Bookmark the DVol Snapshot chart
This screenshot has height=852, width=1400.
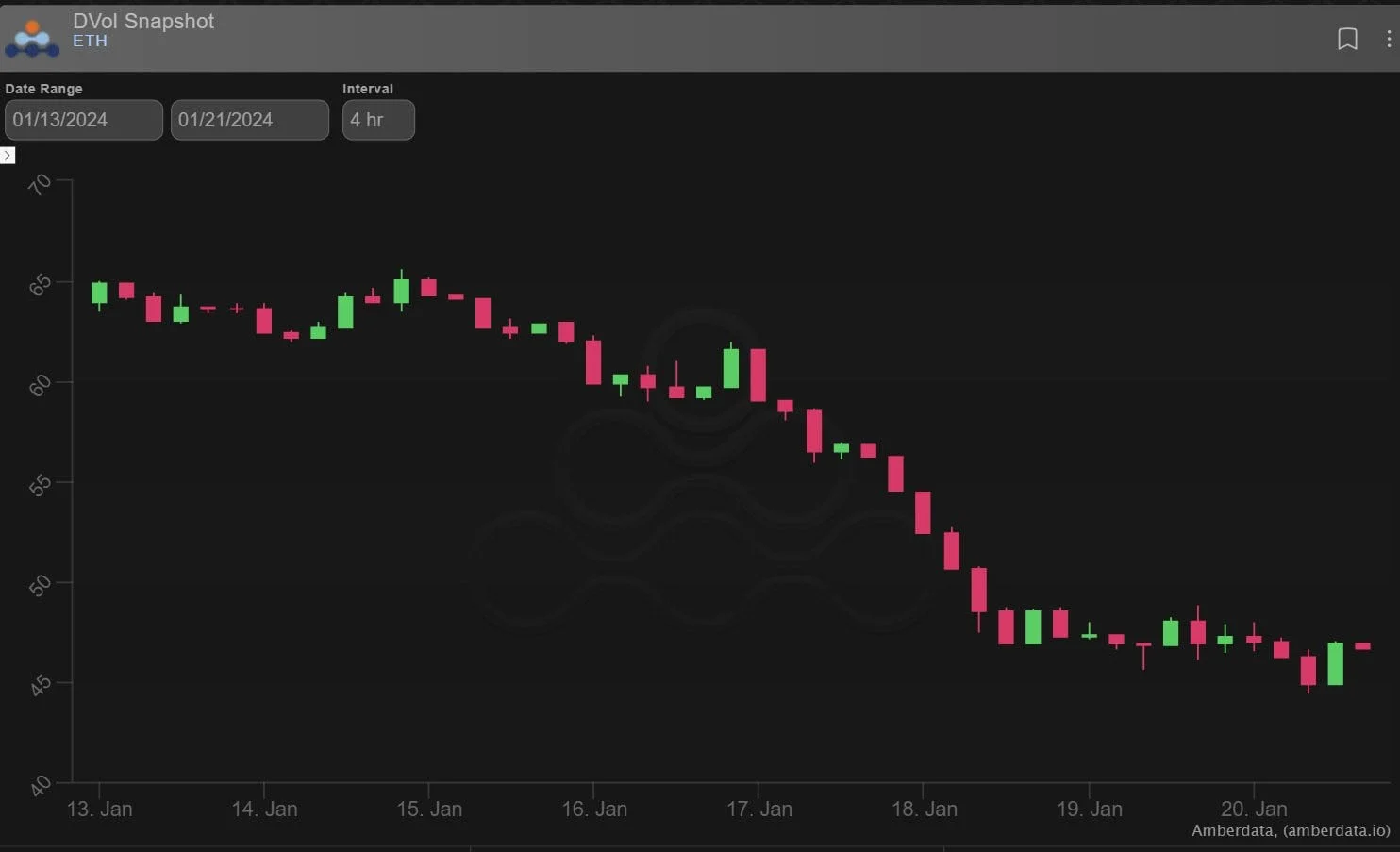pyautogui.click(x=1347, y=39)
